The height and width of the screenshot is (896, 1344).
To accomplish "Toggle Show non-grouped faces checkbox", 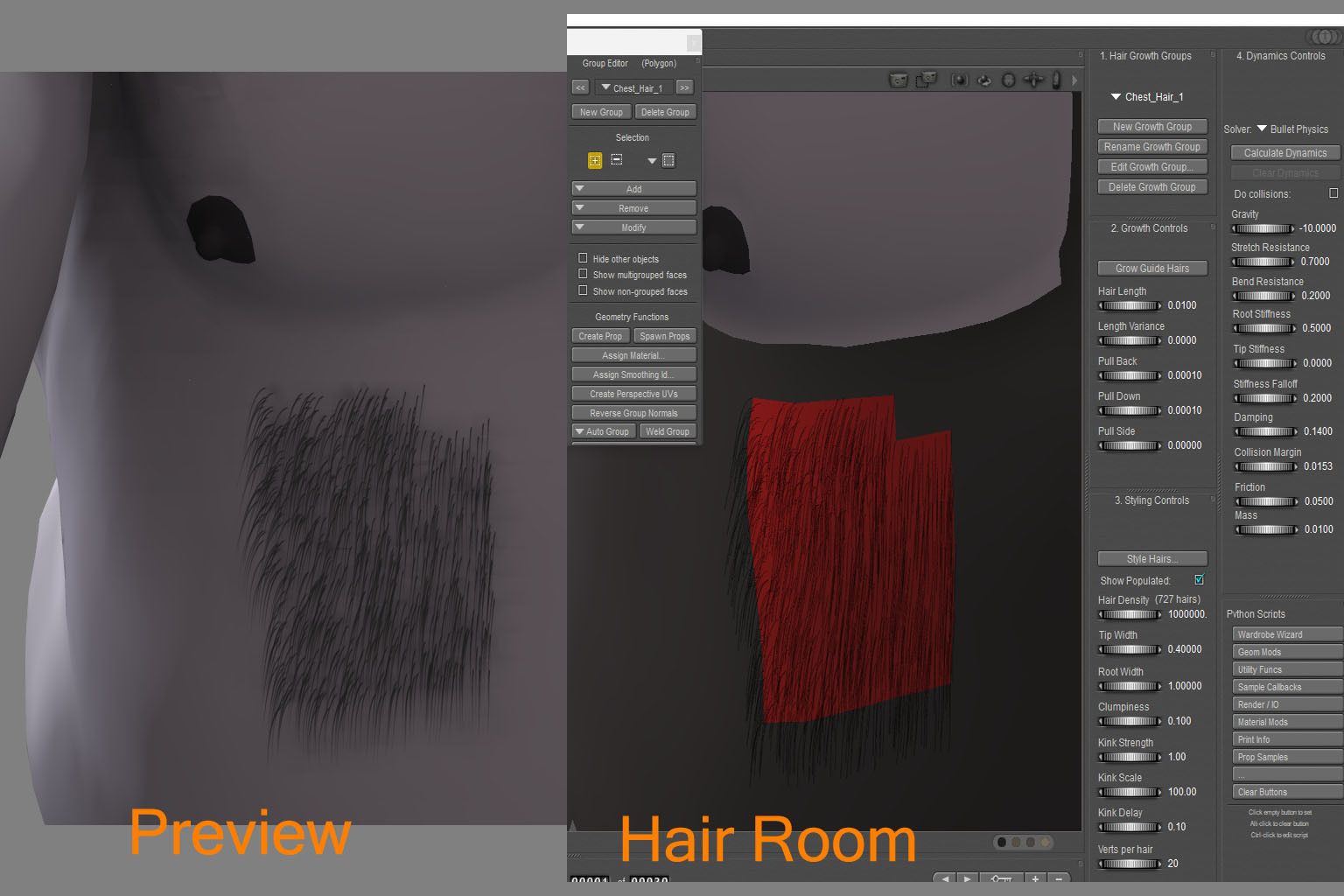I will point(583,290).
